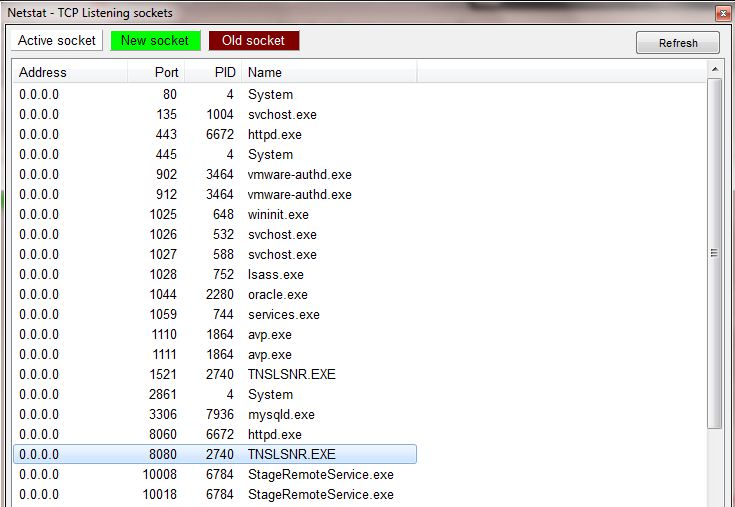The width and height of the screenshot is (735, 507).
Task: Click the Refresh button
Action: tap(677, 43)
